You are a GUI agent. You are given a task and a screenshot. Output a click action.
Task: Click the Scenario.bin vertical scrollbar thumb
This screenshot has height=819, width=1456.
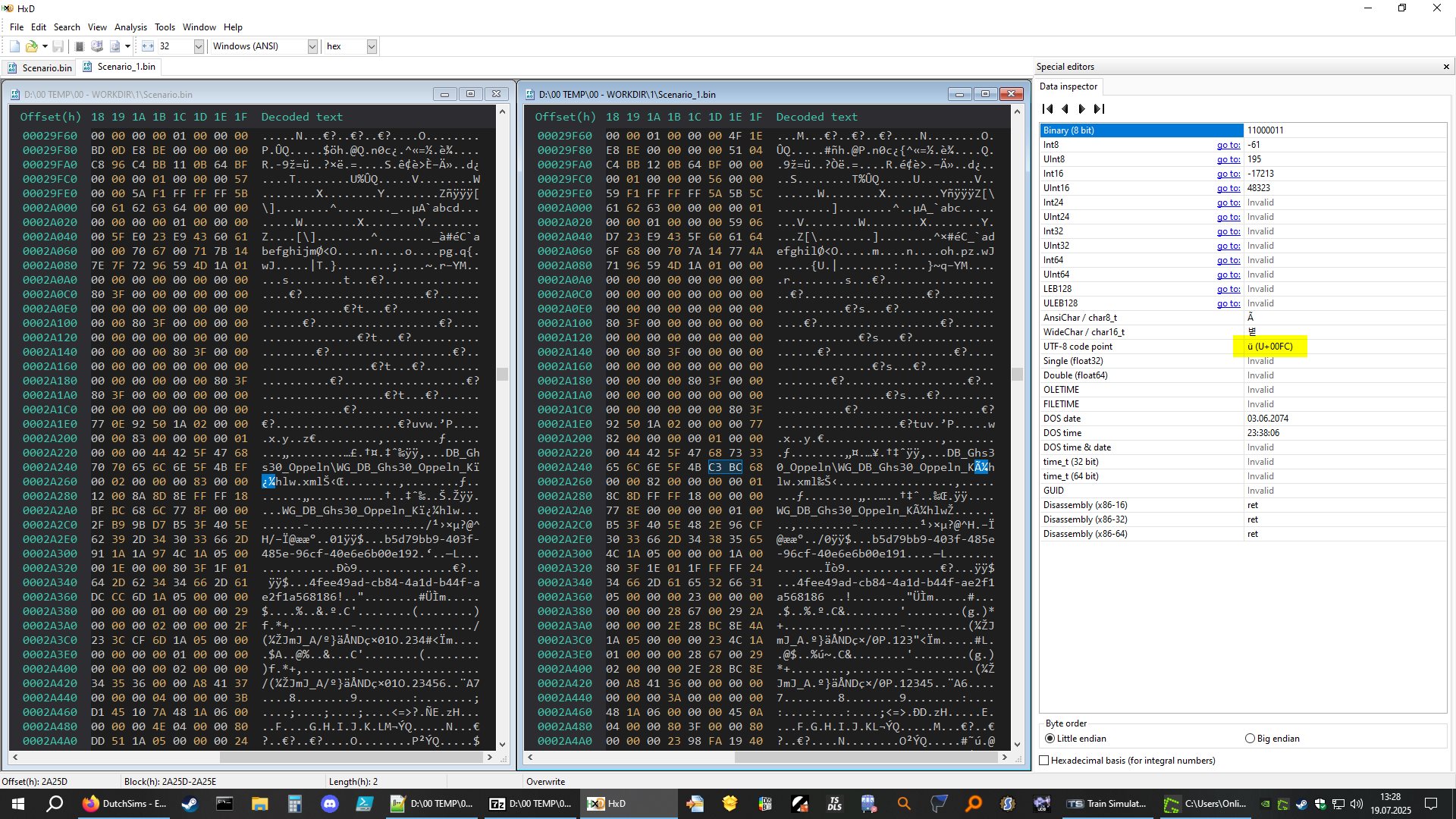click(x=502, y=374)
